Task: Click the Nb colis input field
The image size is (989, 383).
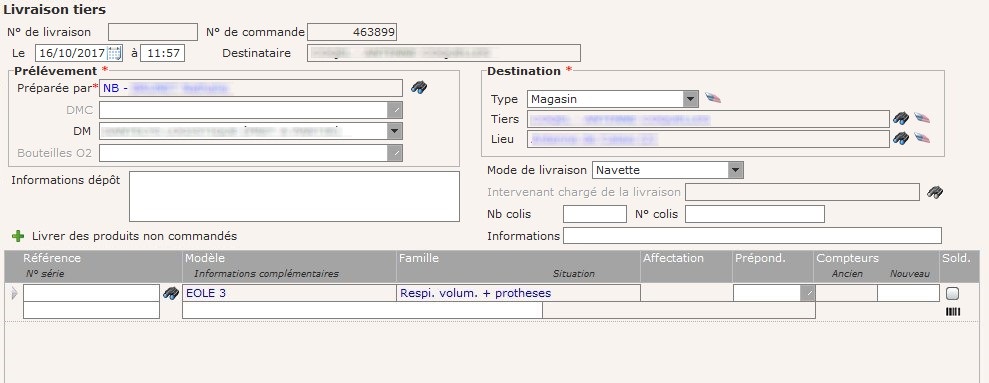Action: click(x=595, y=215)
